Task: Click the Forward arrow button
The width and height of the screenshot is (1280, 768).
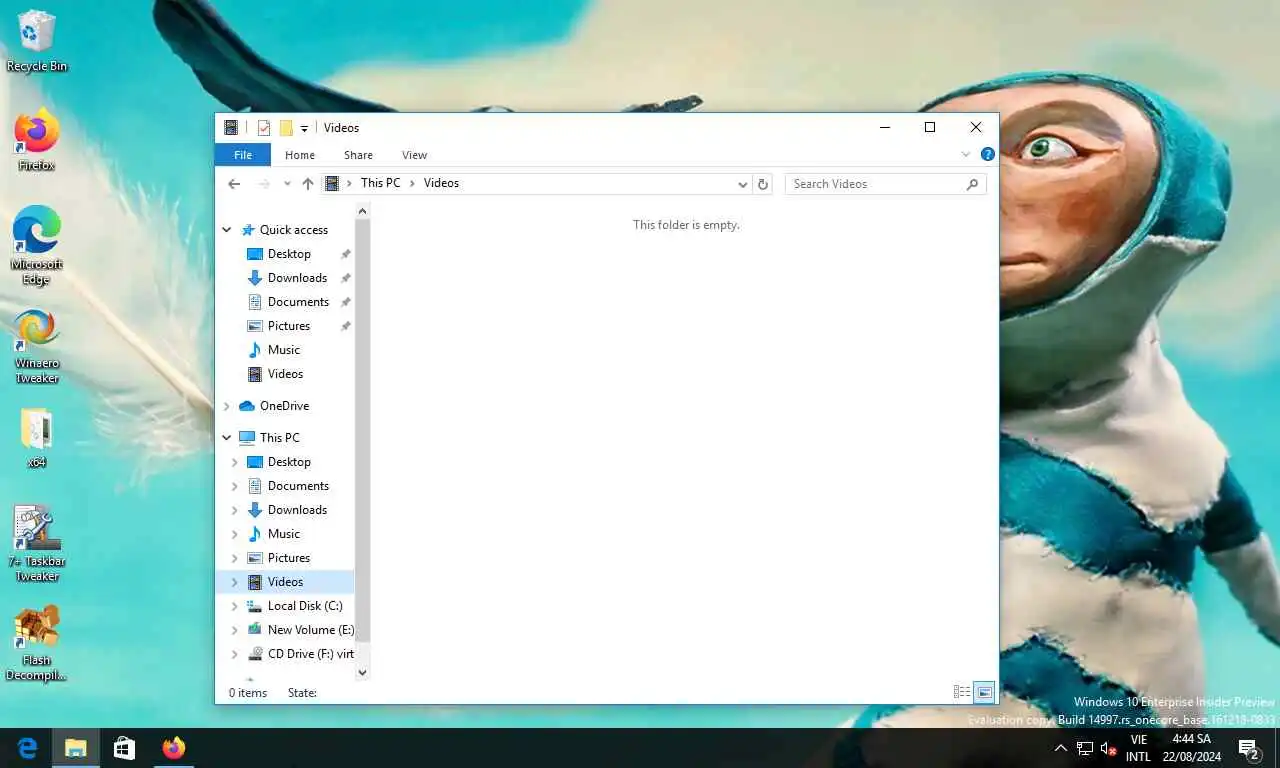Action: pos(264,184)
